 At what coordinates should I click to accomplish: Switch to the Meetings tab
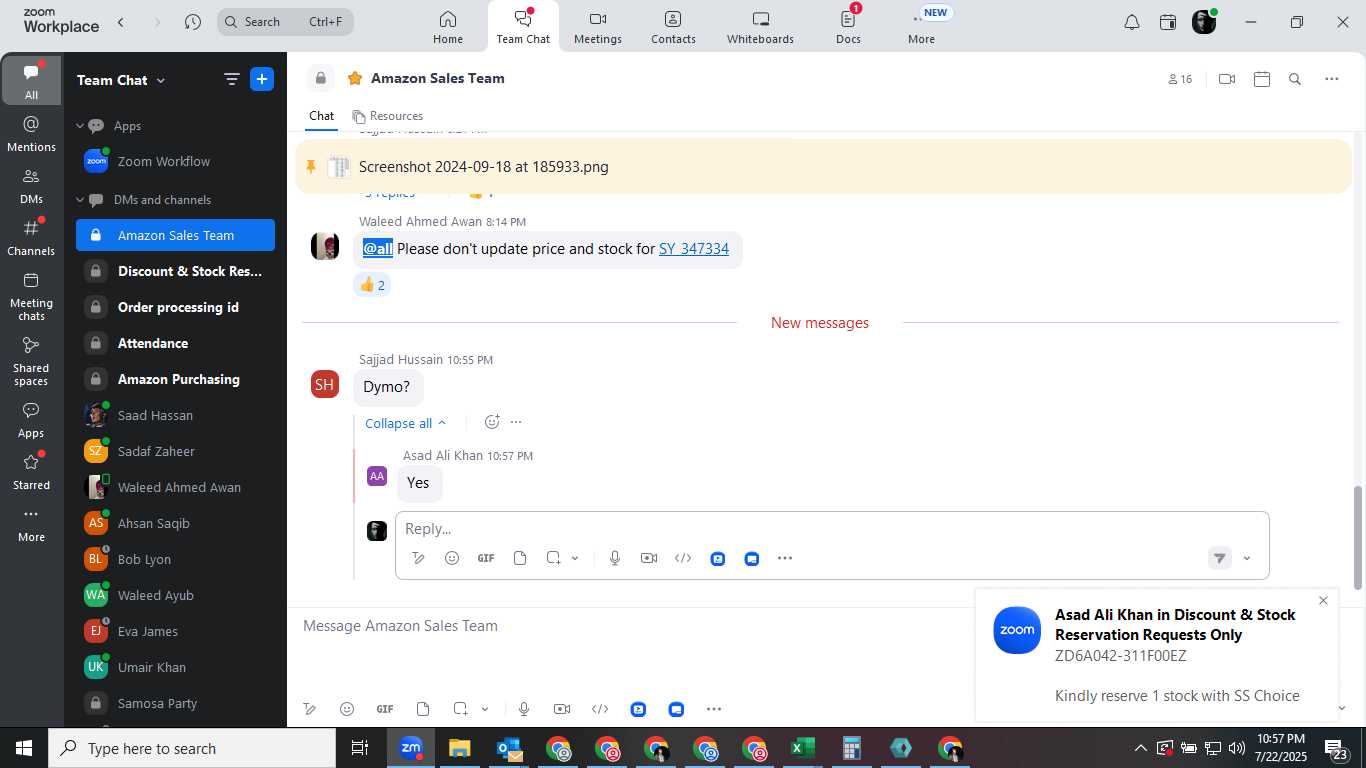tap(598, 27)
